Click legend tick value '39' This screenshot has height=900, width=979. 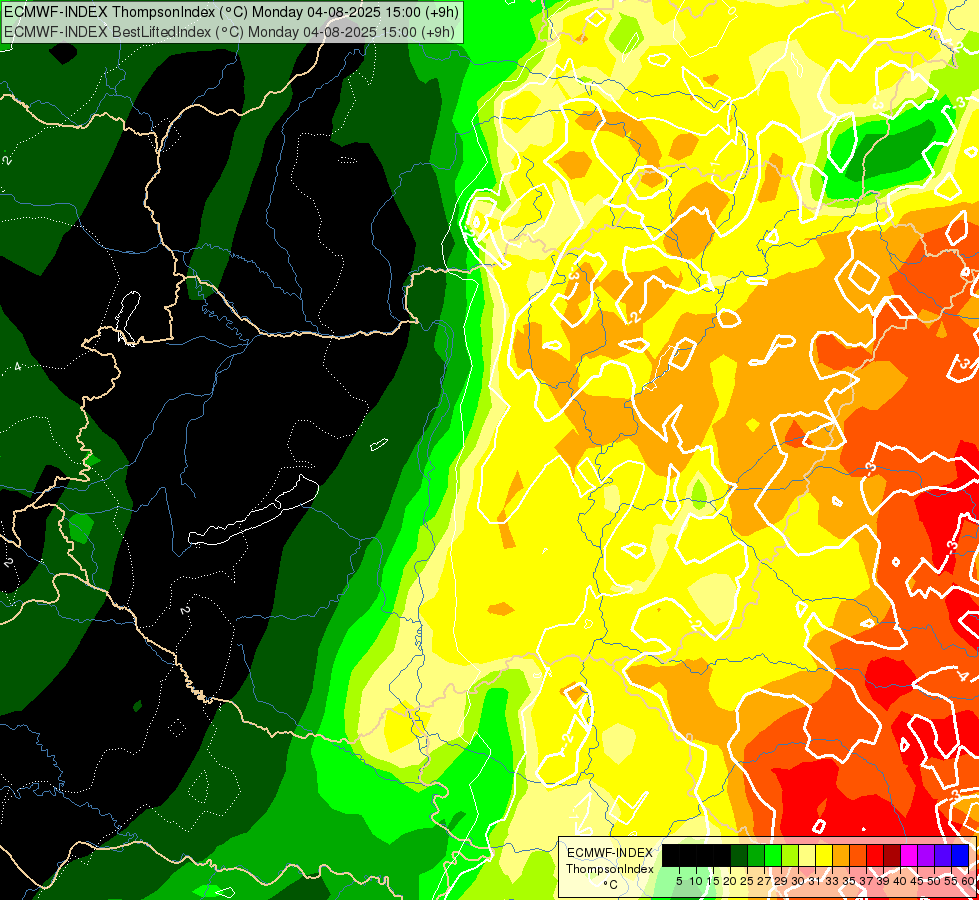point(883,881)
